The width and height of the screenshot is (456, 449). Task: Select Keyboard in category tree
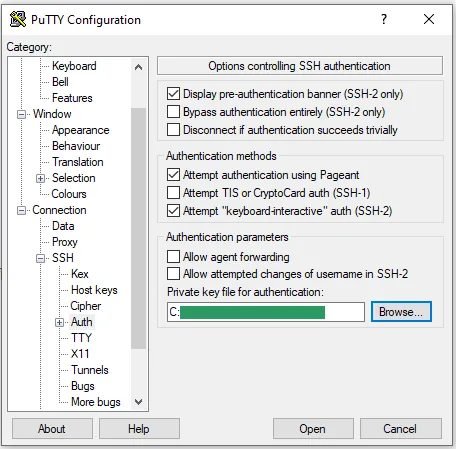pos(74,66)
